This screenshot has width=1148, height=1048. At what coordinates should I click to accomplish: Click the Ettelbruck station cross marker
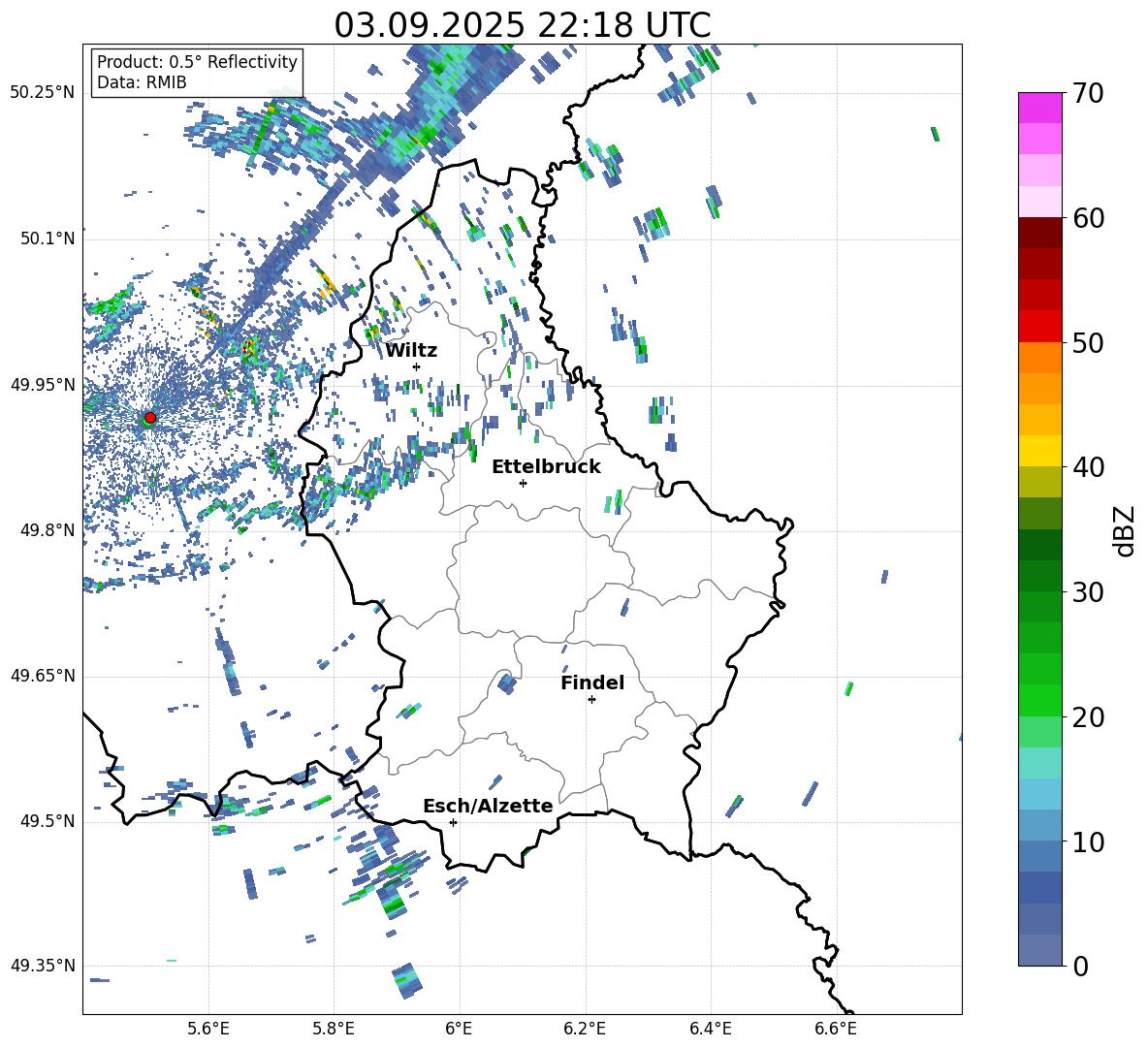[523, 483]
